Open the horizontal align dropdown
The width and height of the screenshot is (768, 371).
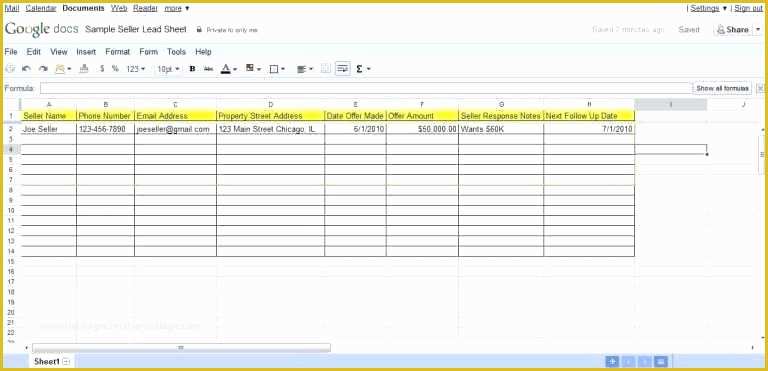(x=305, y=69)
